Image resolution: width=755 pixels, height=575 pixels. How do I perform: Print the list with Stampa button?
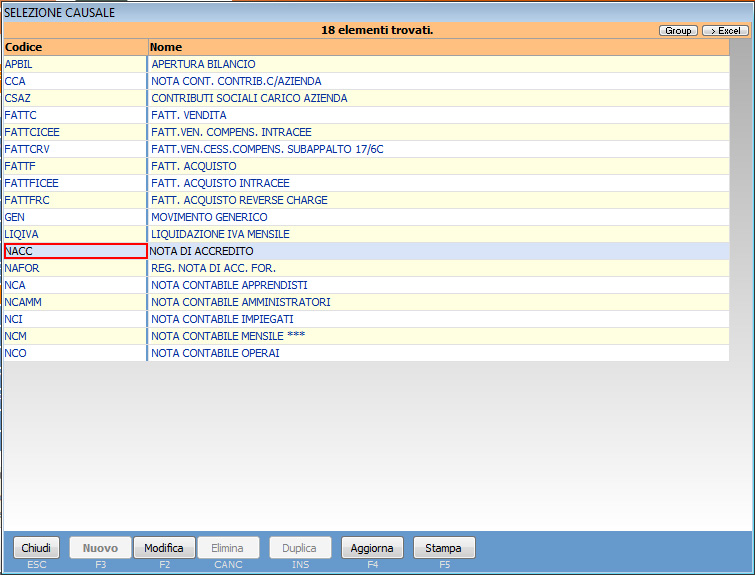tap(443, 548)
